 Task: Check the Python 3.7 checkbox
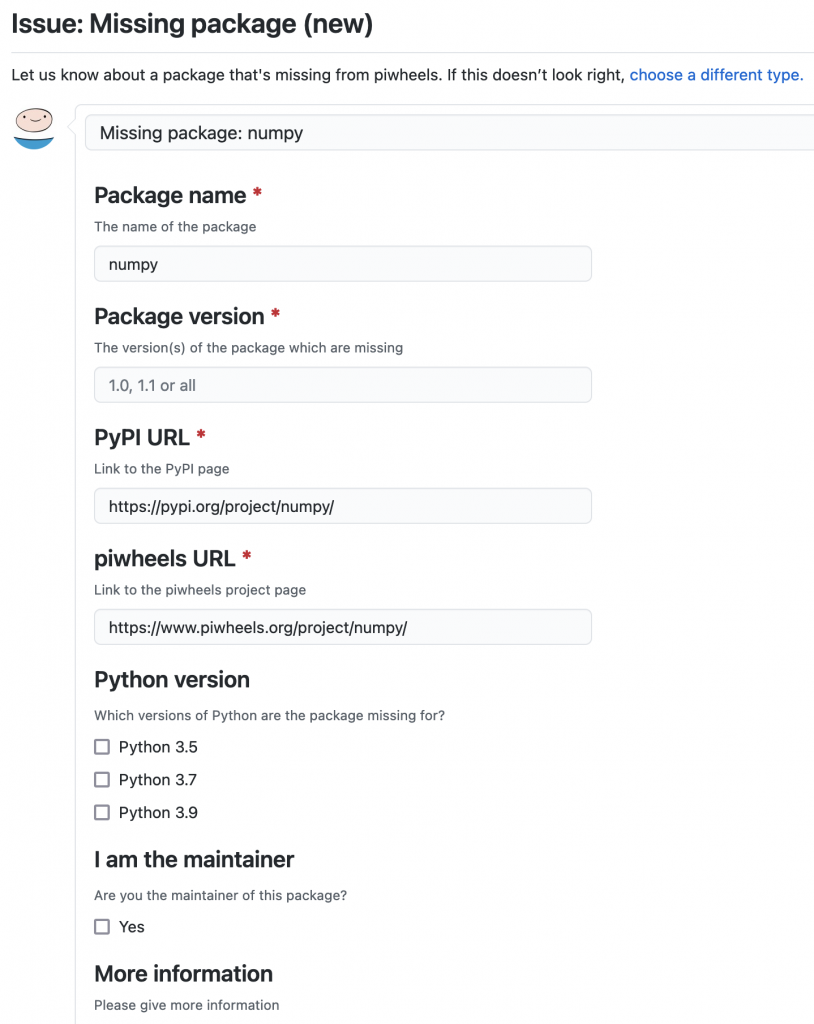point(102,779)
